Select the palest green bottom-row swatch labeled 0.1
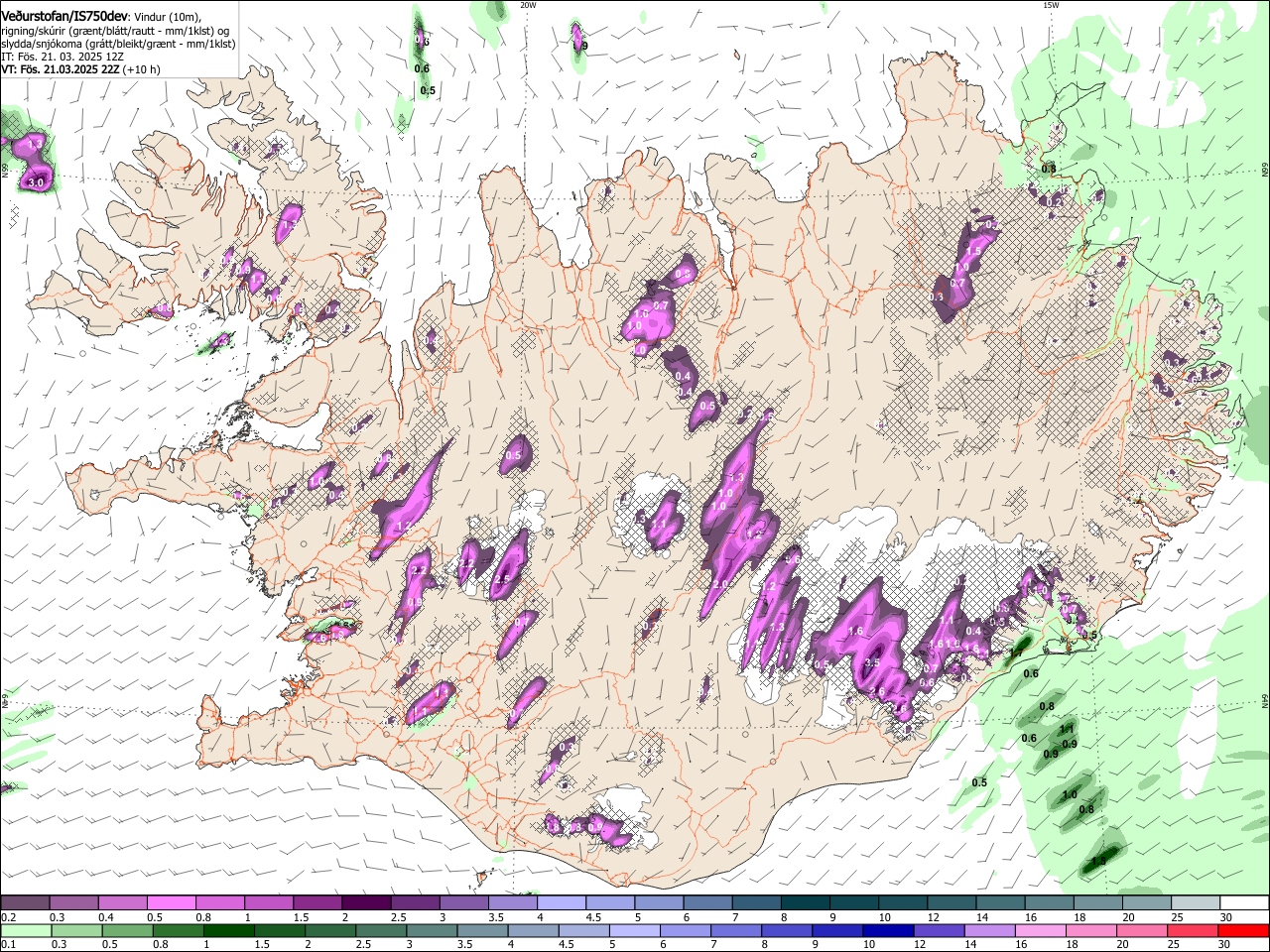The image size is (1270, 952). (26, 930)
